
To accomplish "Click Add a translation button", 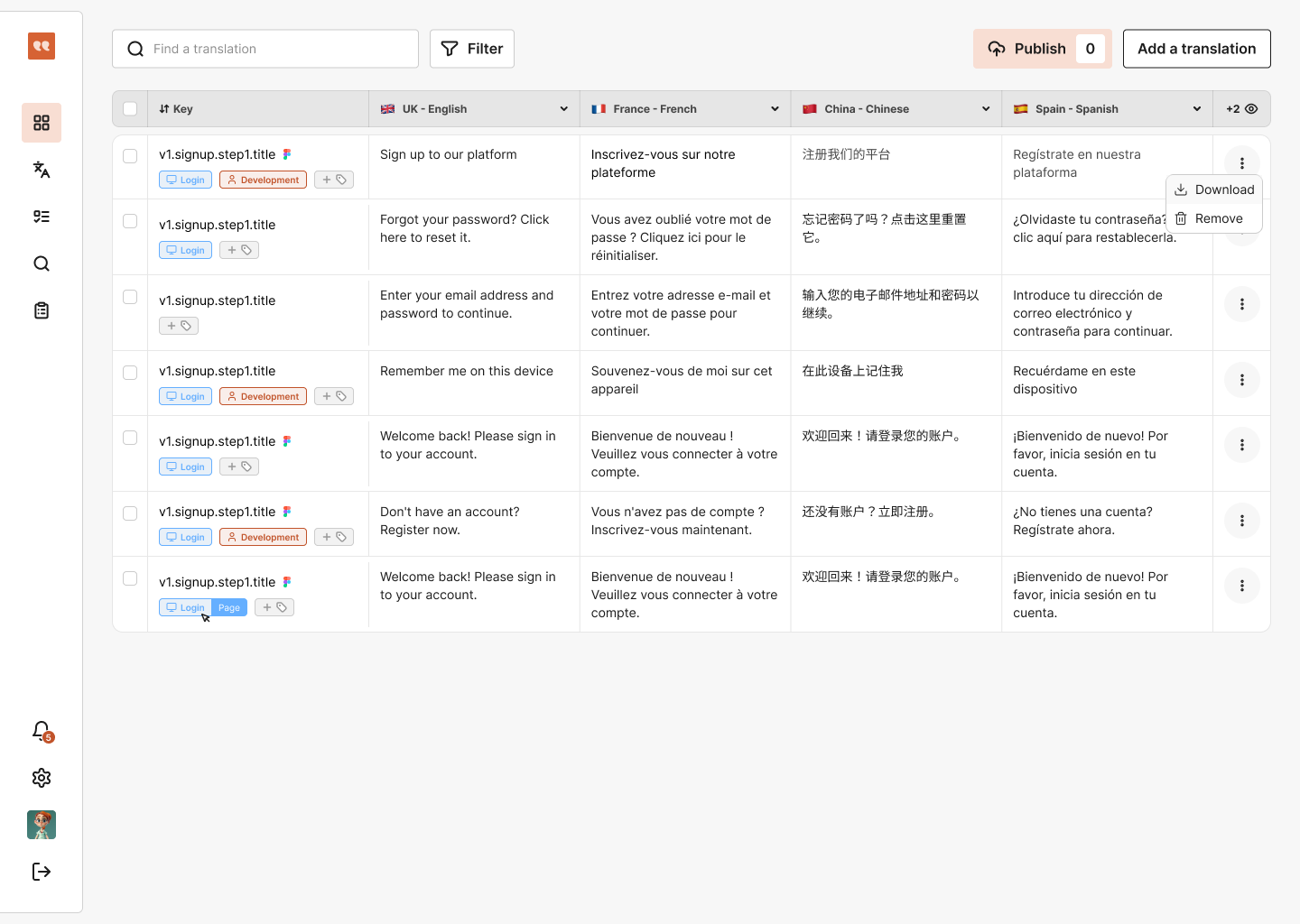I will click(1197, 49).
